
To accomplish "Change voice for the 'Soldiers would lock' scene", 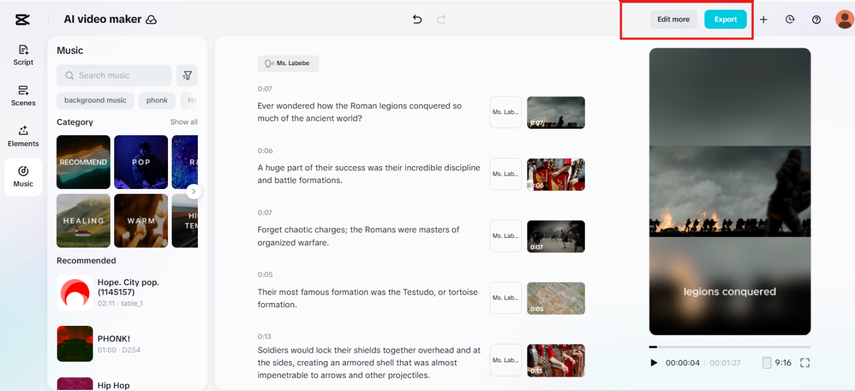I will [505, 360].
